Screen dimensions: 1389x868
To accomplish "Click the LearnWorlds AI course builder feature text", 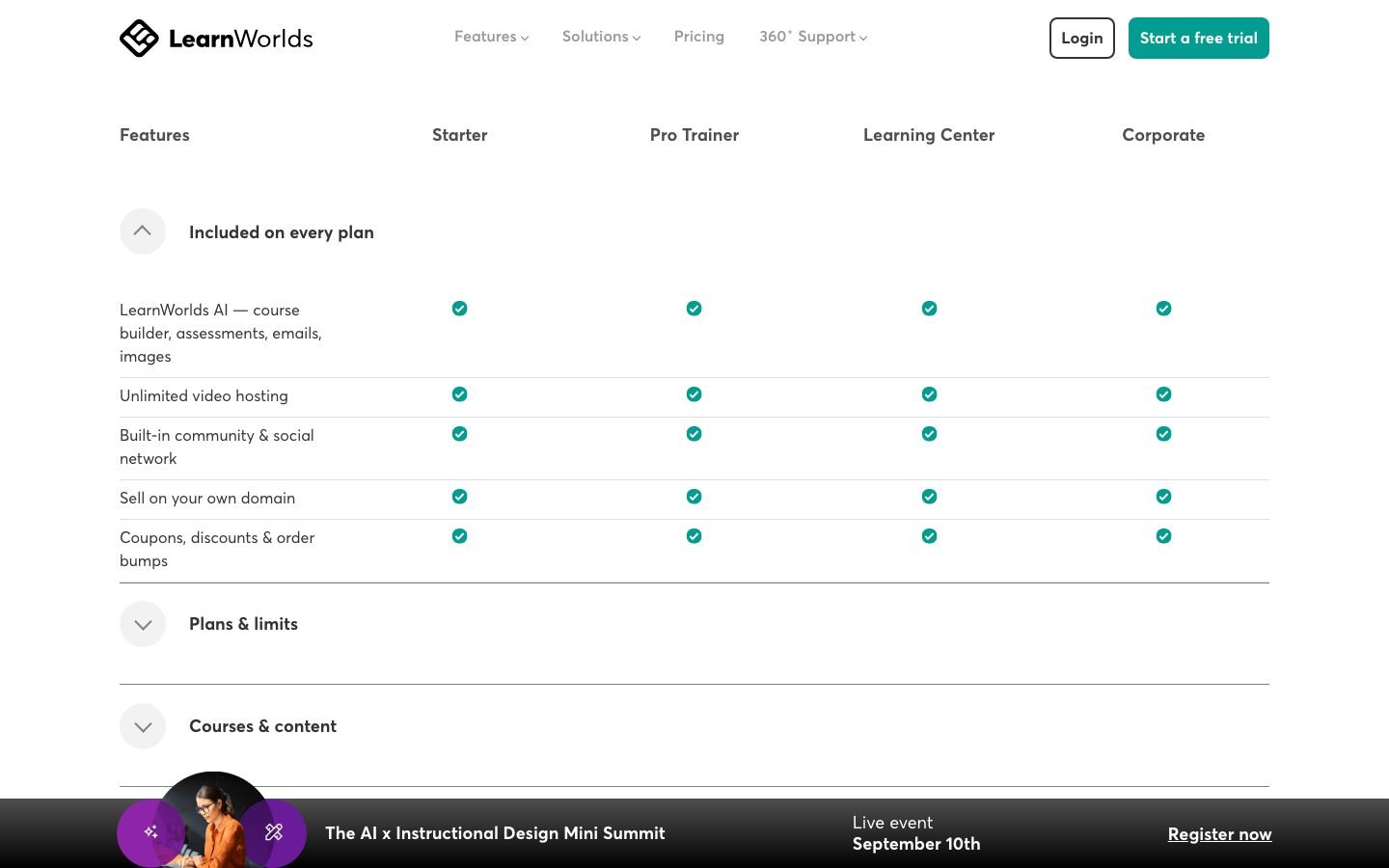I will pyautogui.click(x=221, y=333).
